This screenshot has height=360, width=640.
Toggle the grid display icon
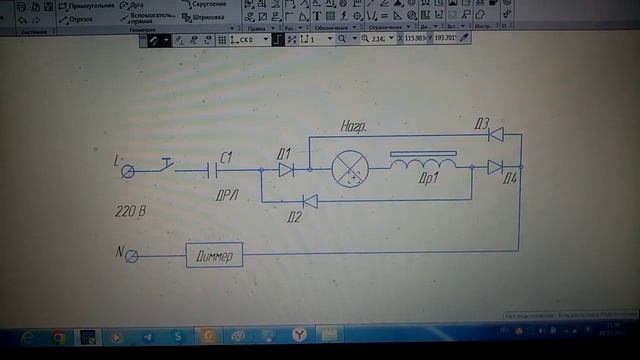click(x=222, y=40)
